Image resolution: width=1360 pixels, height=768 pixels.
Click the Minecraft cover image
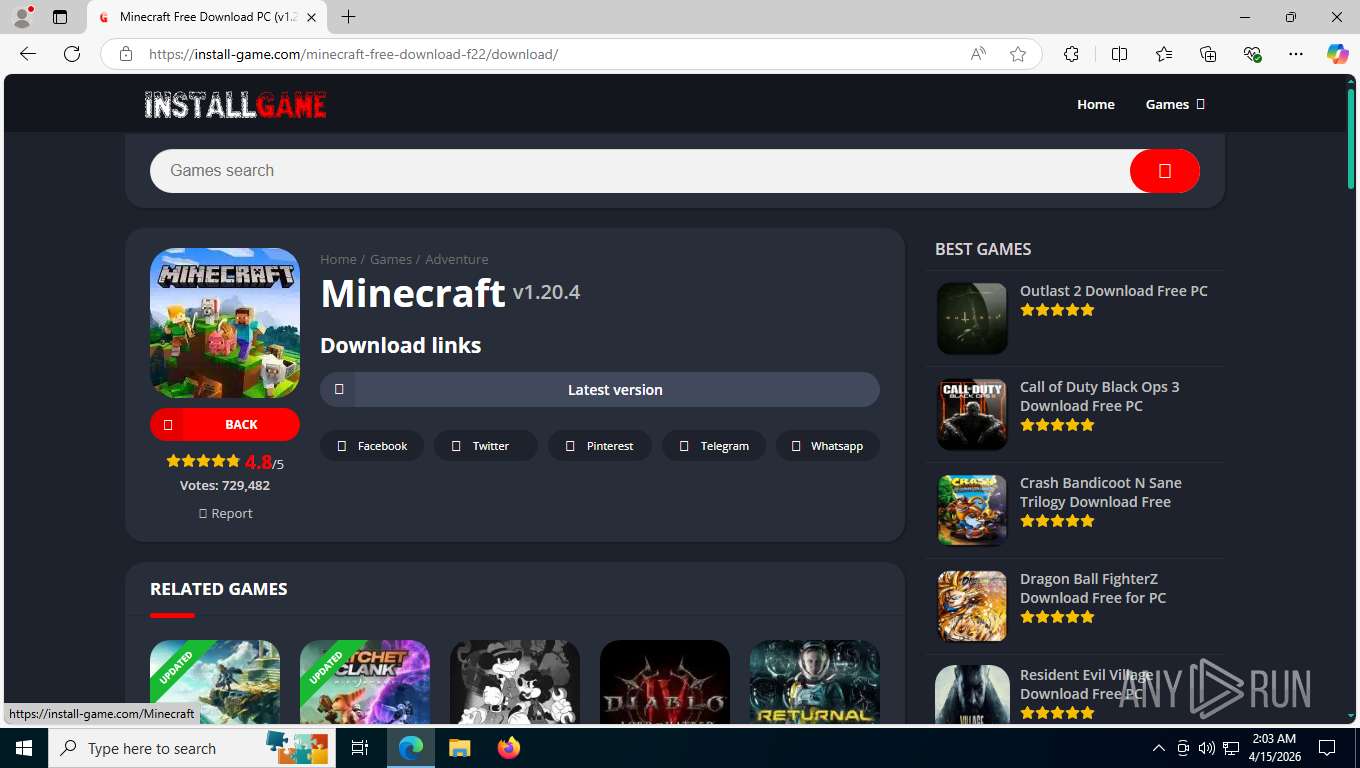click(x=225, y=323)
